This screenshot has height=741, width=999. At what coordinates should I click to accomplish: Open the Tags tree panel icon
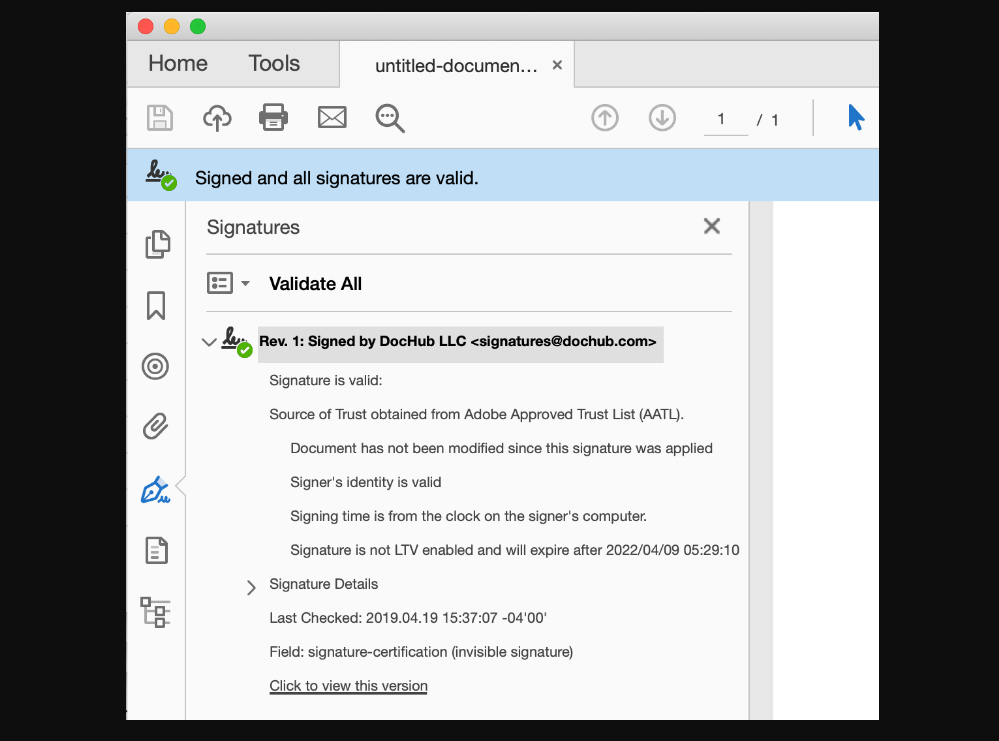tap(156, 612)
